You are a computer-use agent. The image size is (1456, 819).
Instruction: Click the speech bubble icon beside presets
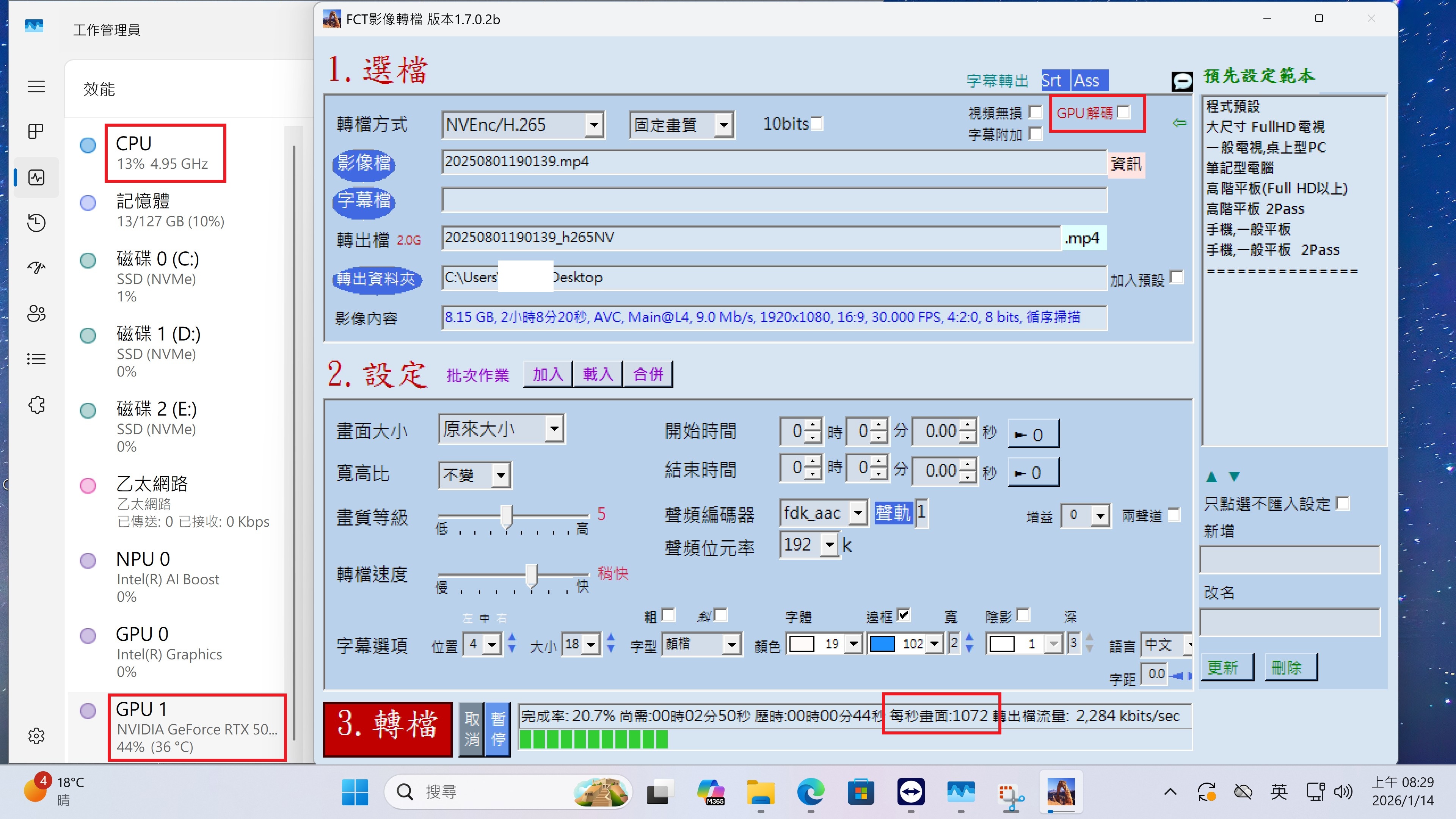coord(1182,82)
